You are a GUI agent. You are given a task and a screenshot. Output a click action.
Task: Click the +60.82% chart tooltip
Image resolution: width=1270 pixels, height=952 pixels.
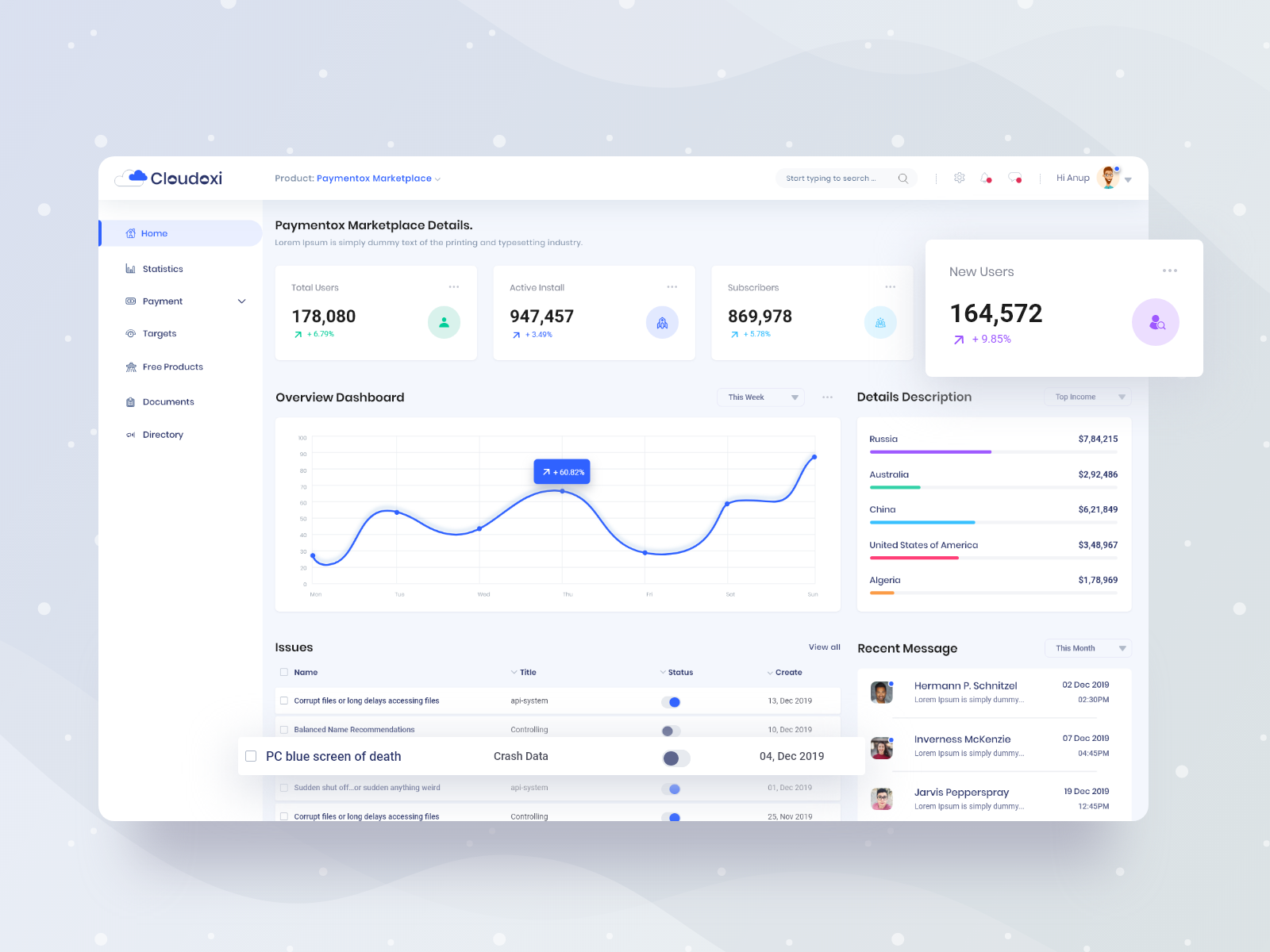point(562,472)
